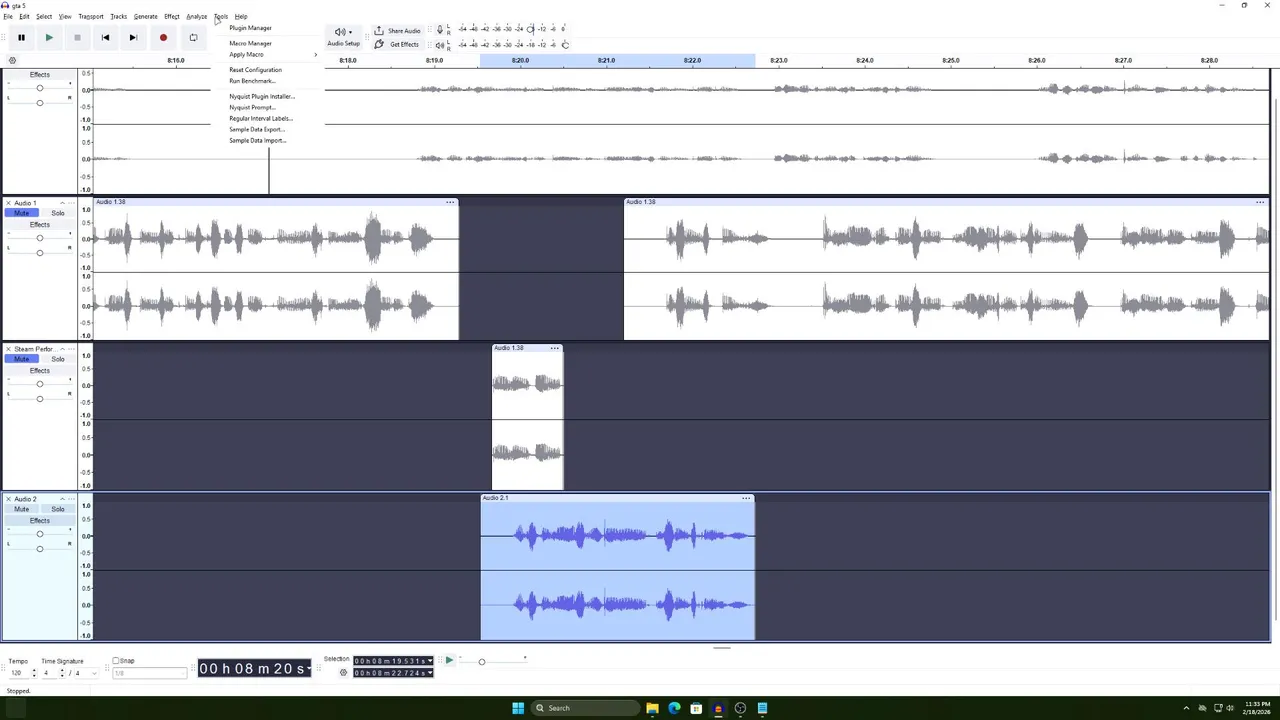Collapse the Steam Perfor... track
Screen dimensions: 1280x720
pyautogui.click(x=62, y=349)
